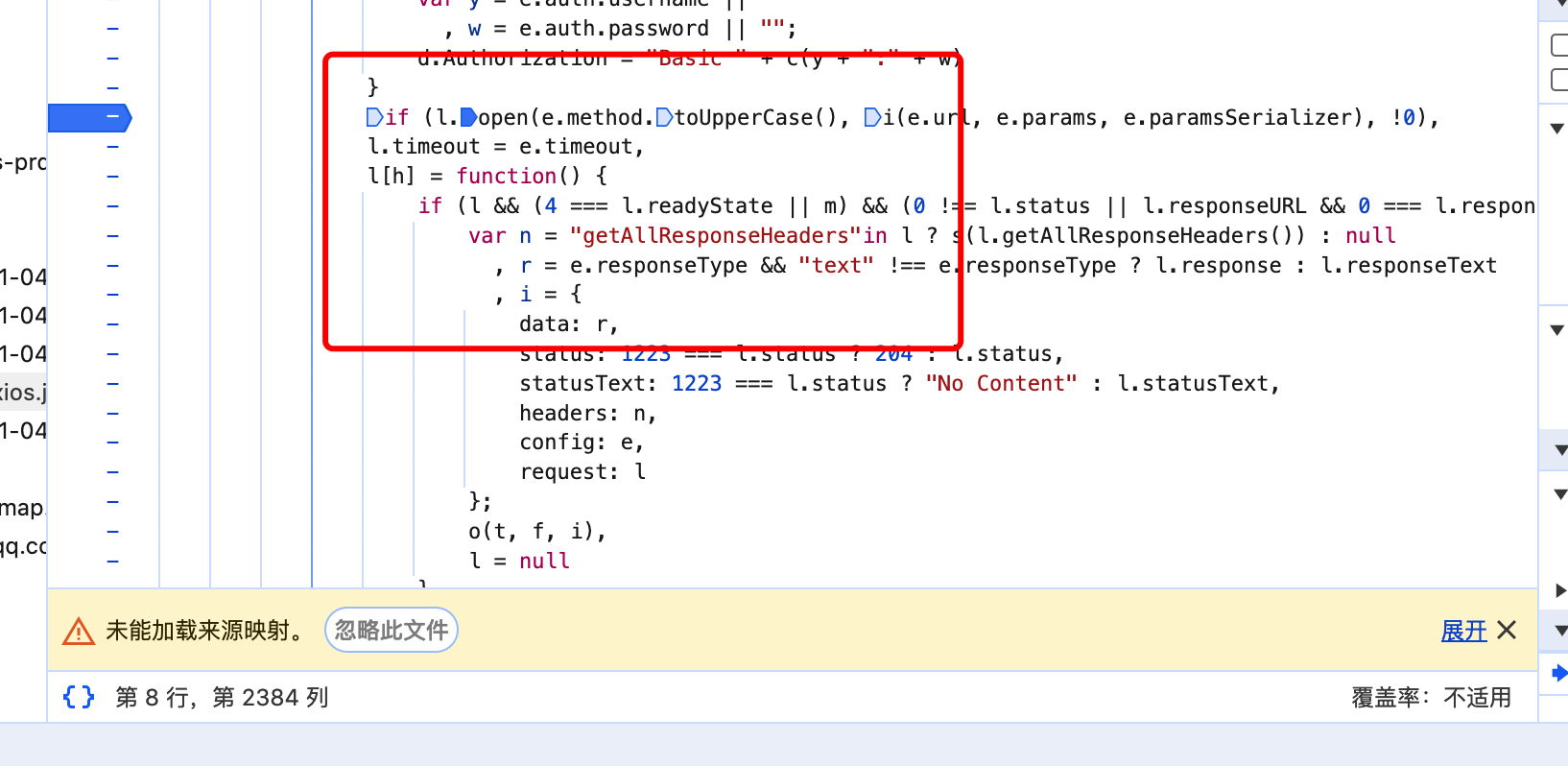Select the highlighted 'ios.j' file in the navigator
Viewport: 1568px width, 766px height.
(23, 392)
